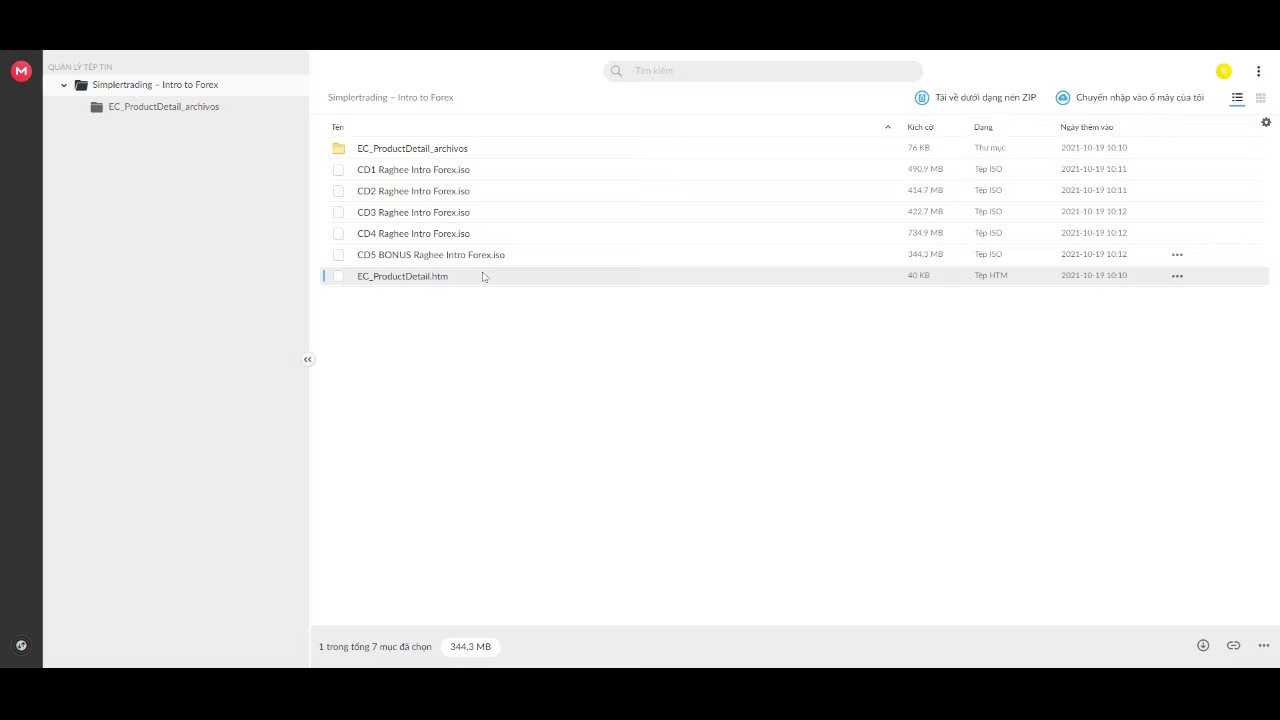Open EC_ProductDetail_archivos in the left tree
Screen dimensions: 1280x720
tap(164, 107)
